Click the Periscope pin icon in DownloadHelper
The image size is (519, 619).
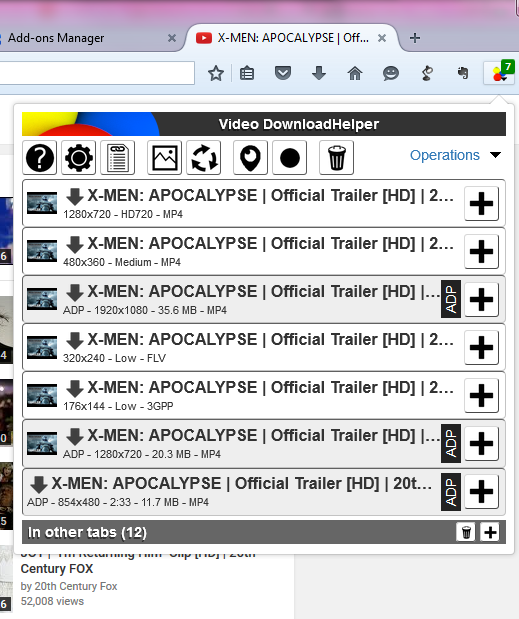pos(251,158)
